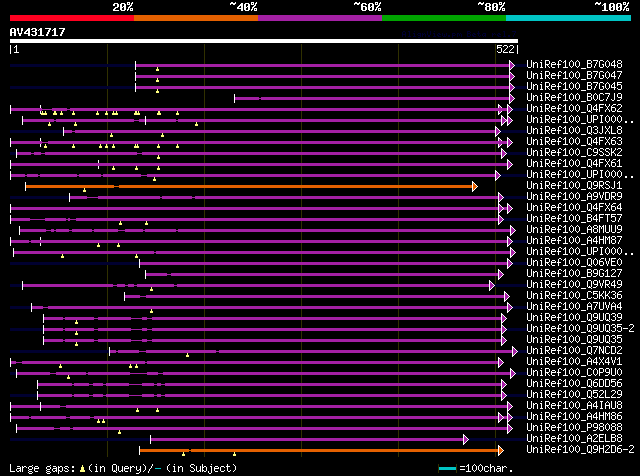This screenshot has width=640, height=476.
Task: Select the UniRef100_B4FT57 label
Action: [574, 219]
